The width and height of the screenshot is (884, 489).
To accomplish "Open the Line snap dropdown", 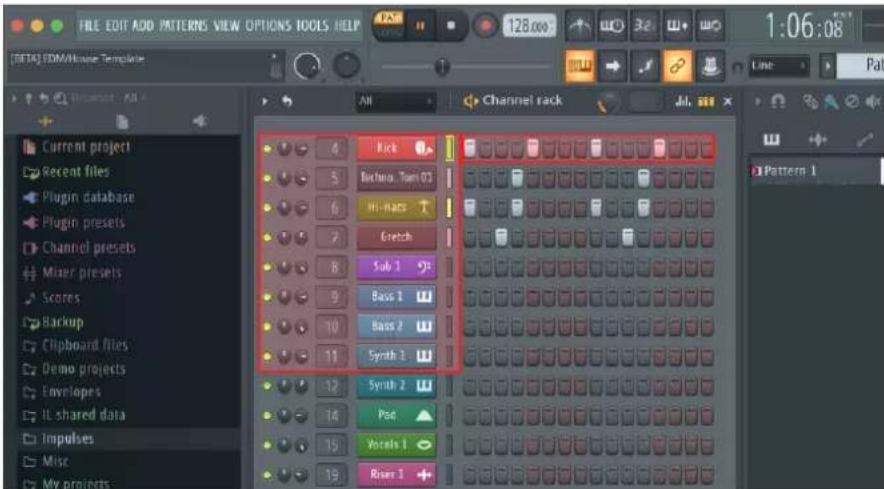I will (779, 67).
